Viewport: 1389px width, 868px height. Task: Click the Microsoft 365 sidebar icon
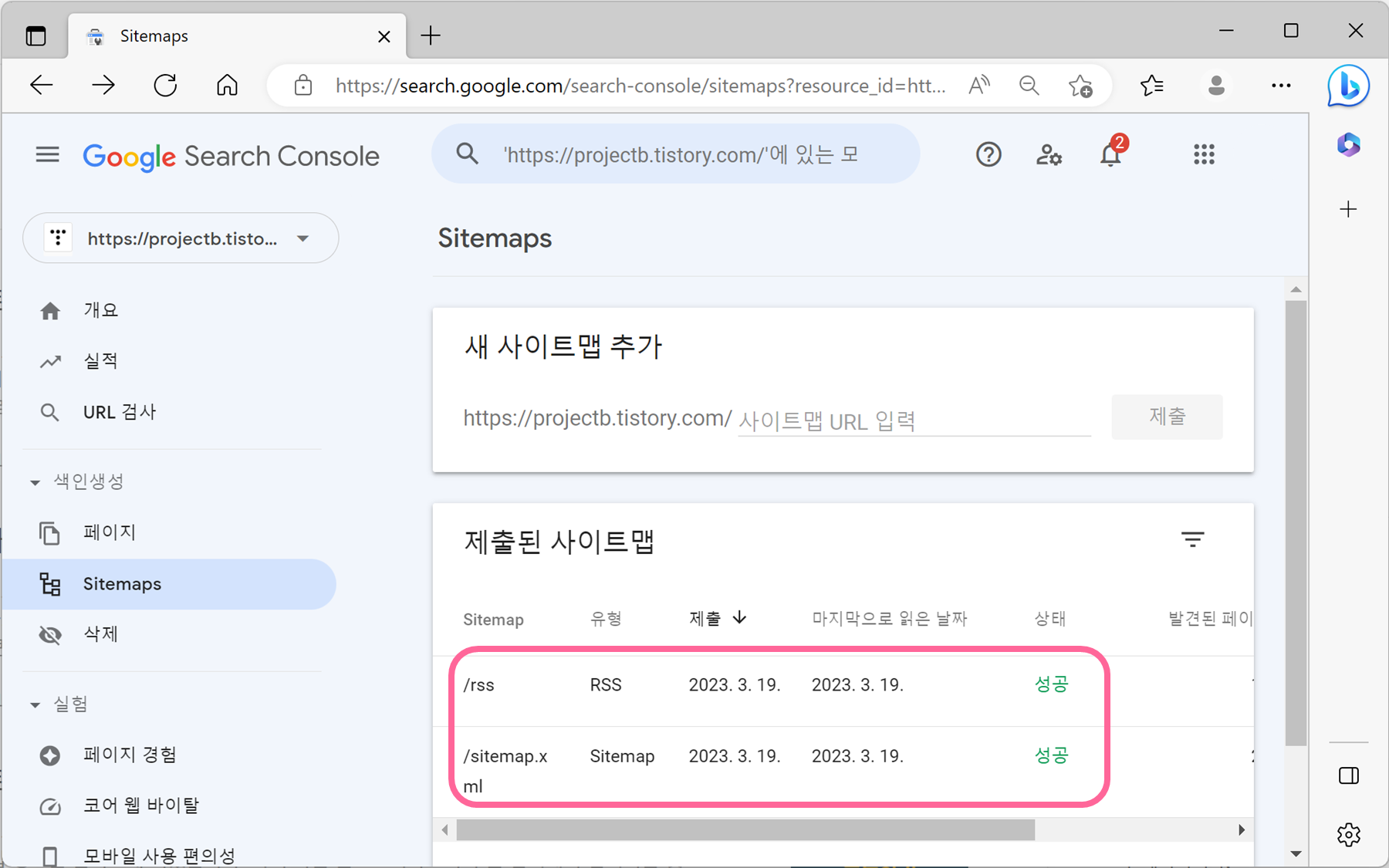point(1348,144)
